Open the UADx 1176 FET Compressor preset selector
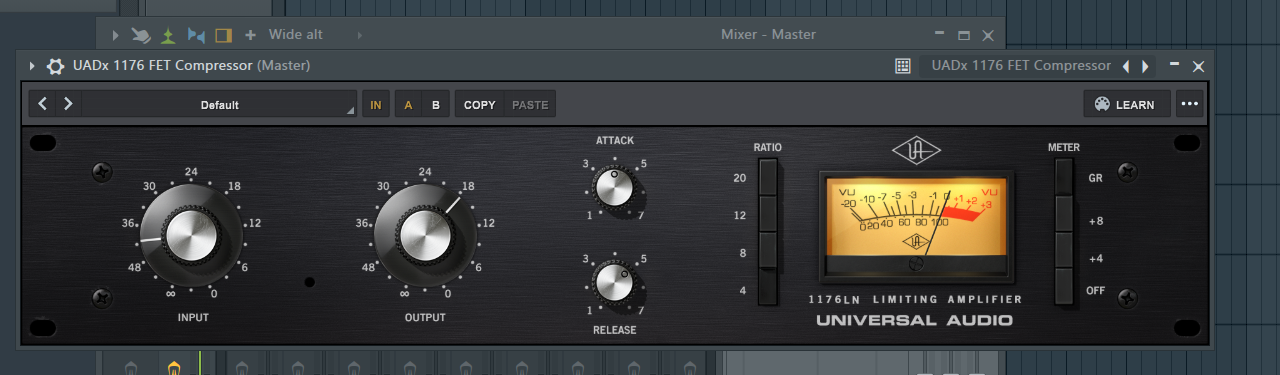The height and width of the screenshot is (375, 1280). point(1021,66)
